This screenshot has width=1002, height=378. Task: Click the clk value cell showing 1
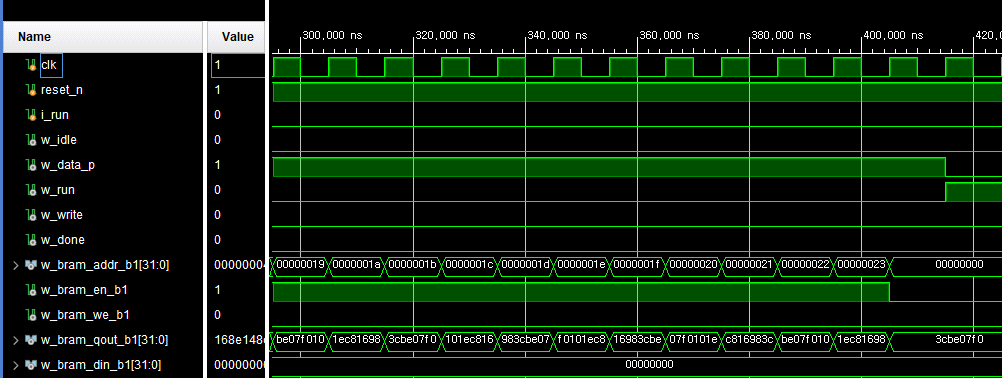click(238, 65)
